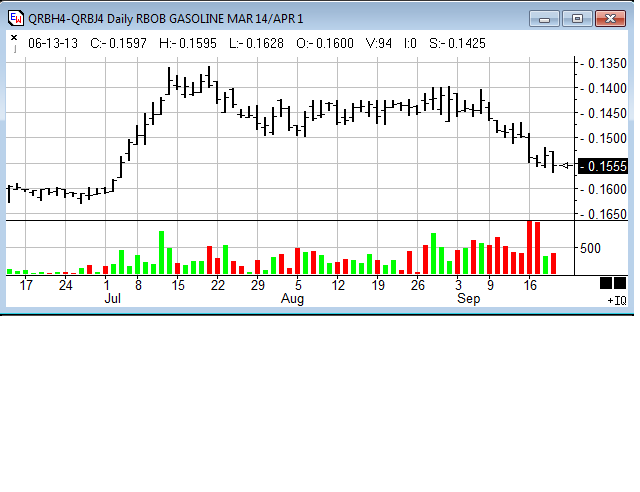Click the close value C:-0.1597
The width and height of the screenshot is (640, 492).
tap(118, 43)
